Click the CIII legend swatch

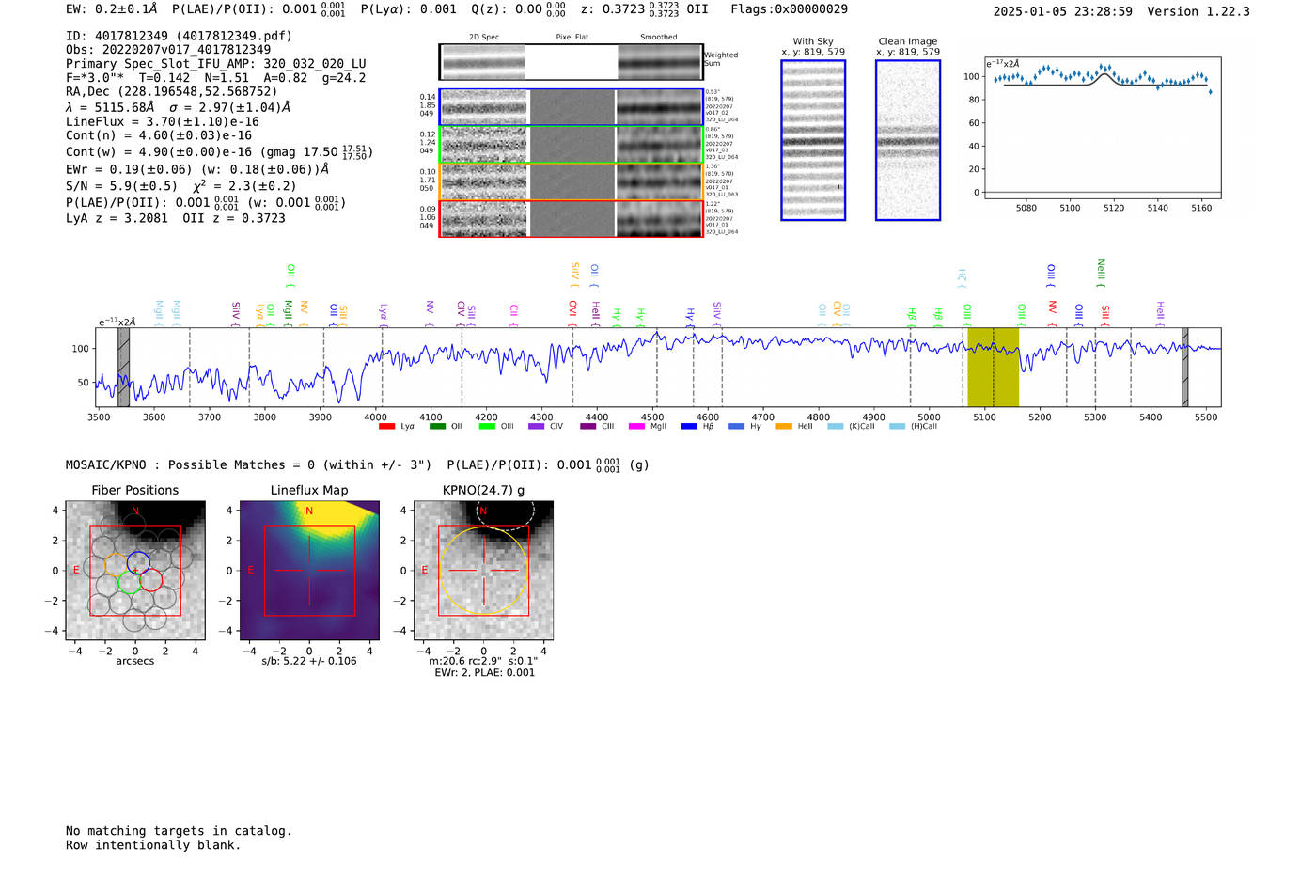tap(588, 427)
